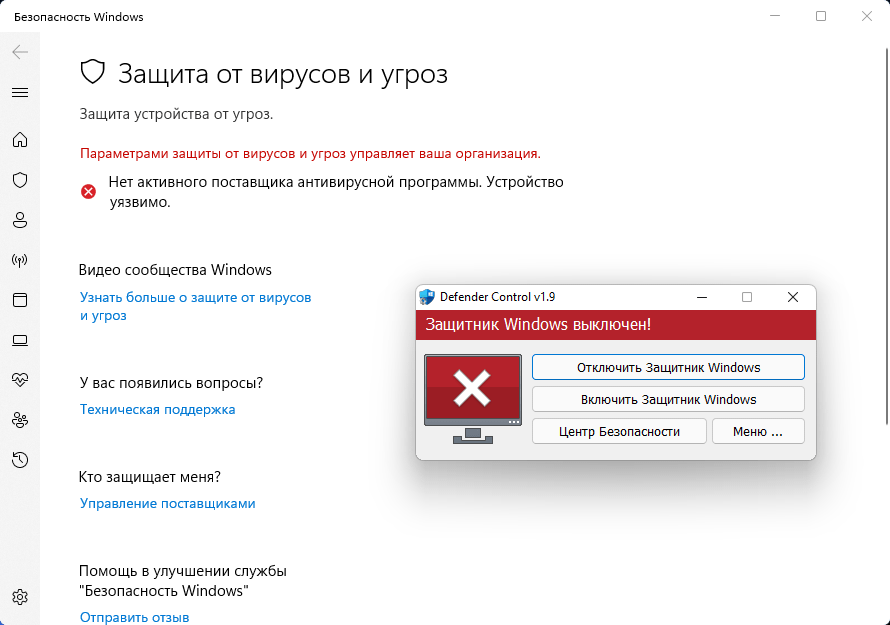The image size is (890, 625).
Task: Click 'Помощь в улучшении службы' heading
Action: (x=183, y=581)
